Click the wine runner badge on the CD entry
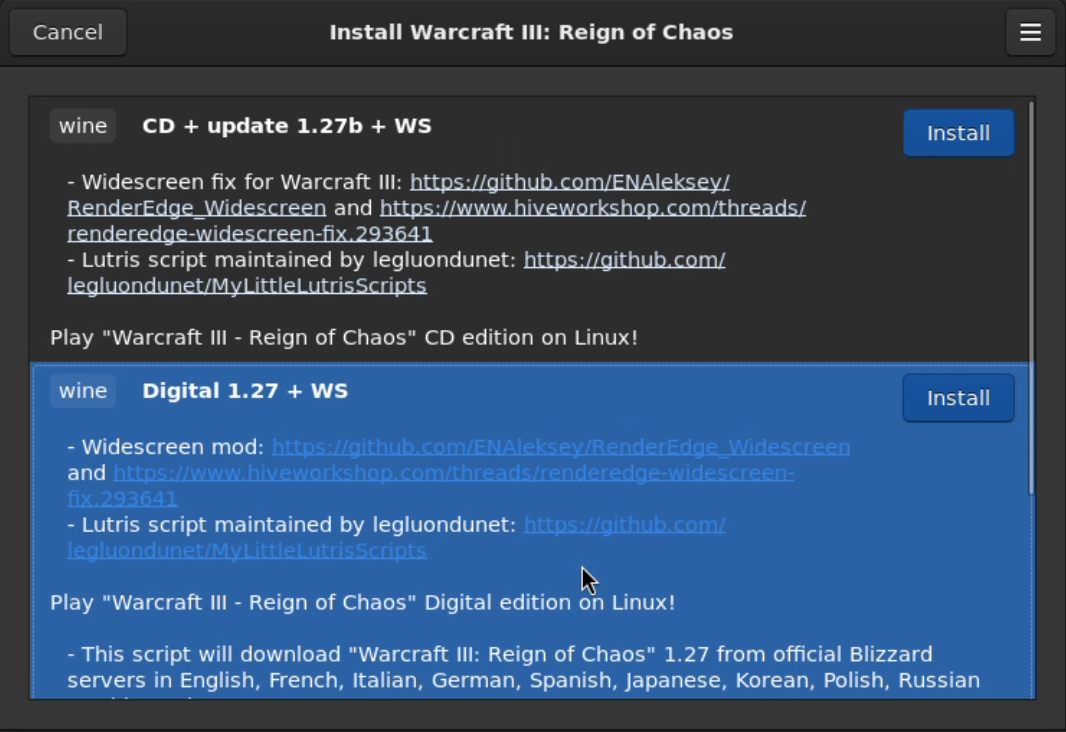 pyautogui.click(x=83, y=126)
